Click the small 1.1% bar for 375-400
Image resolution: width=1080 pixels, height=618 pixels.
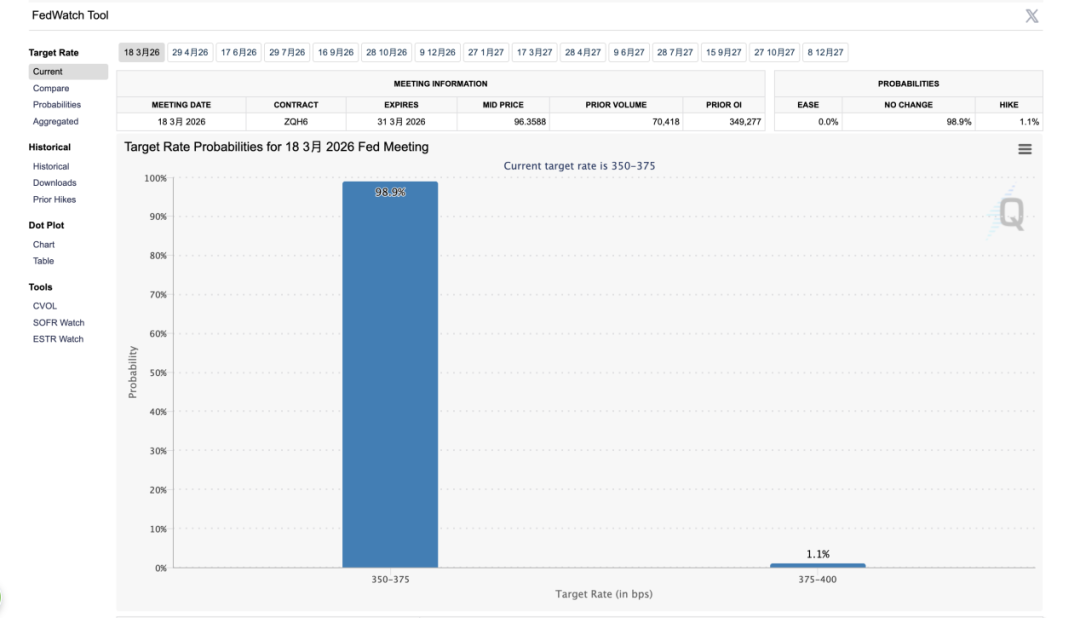[817, 565]
